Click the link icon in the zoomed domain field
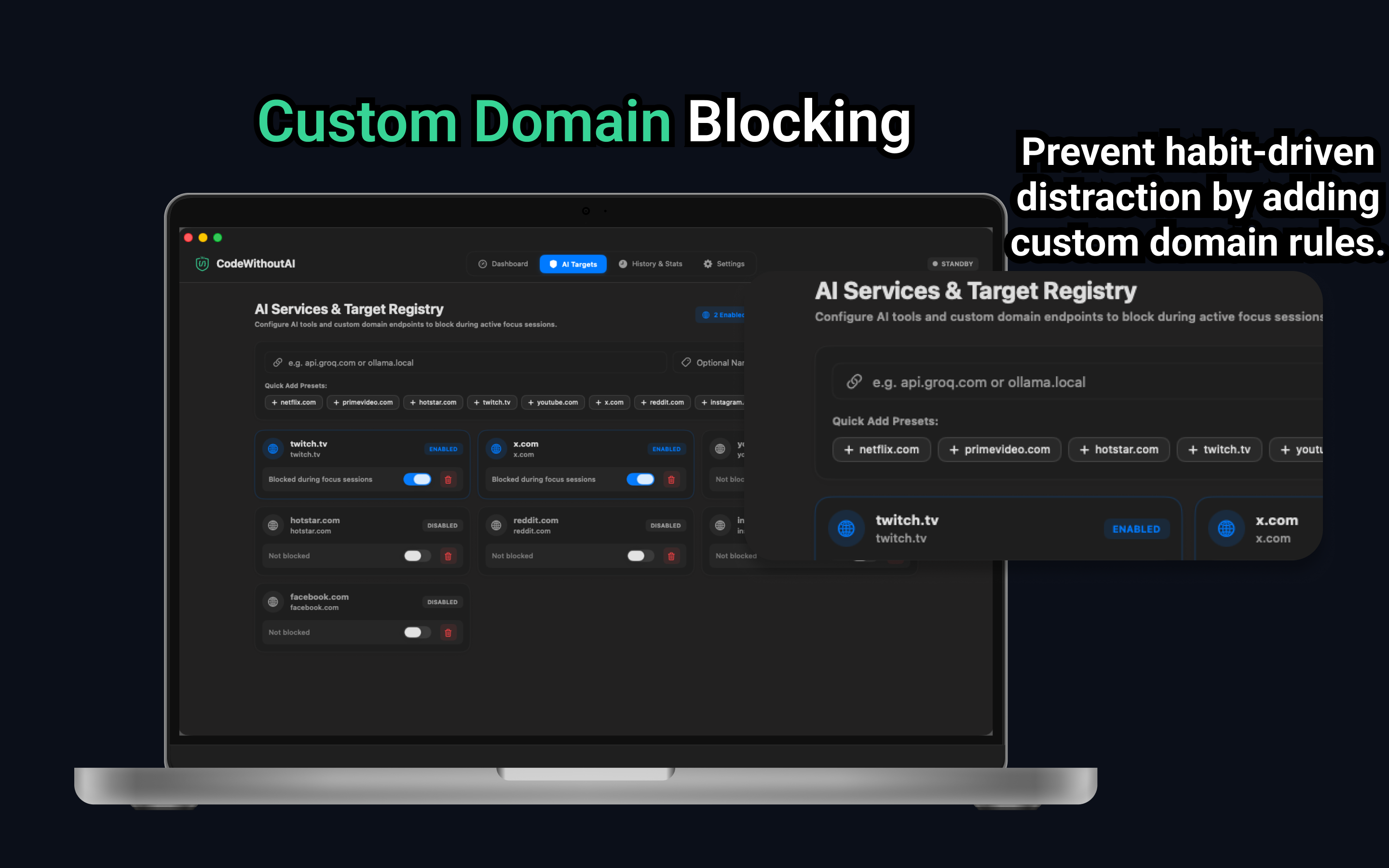Screen dimensions: 1389x868 (x=855, y=381)
